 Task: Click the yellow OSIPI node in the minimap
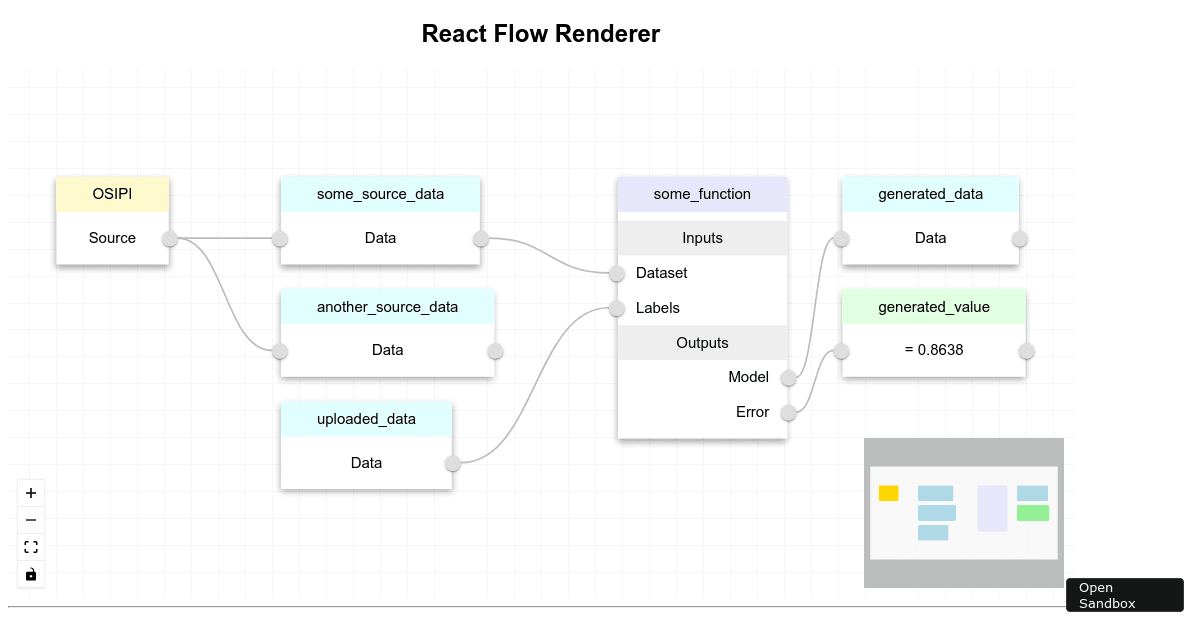(x=888, y=492)
